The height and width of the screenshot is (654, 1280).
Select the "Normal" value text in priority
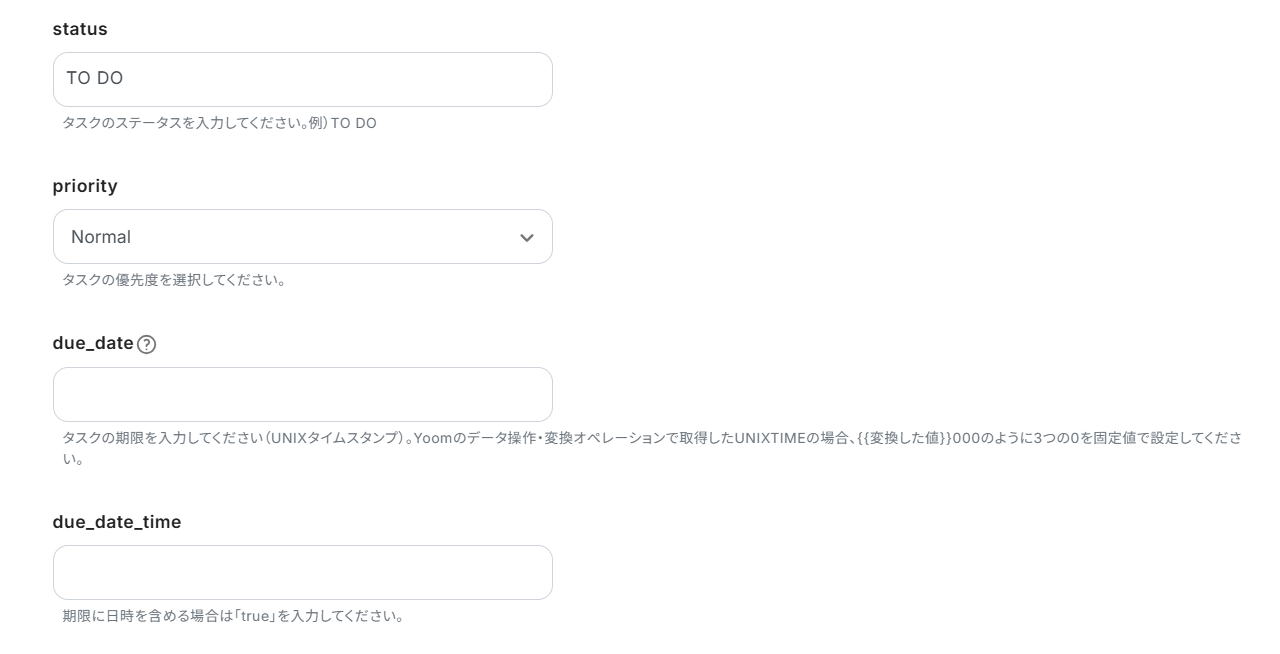[101, 237]
